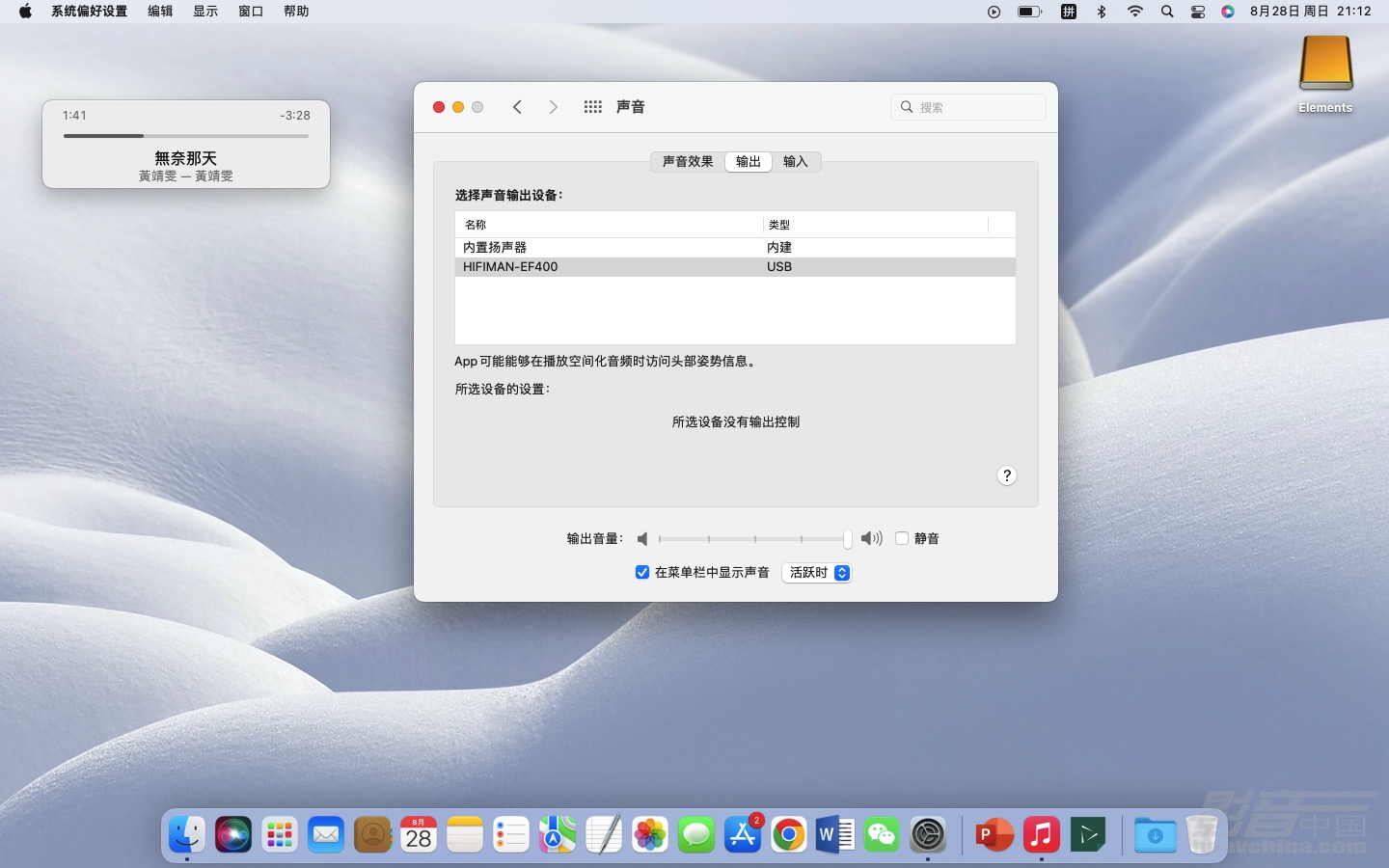
Task: Switch to 输入 tab
Action: 796,162
